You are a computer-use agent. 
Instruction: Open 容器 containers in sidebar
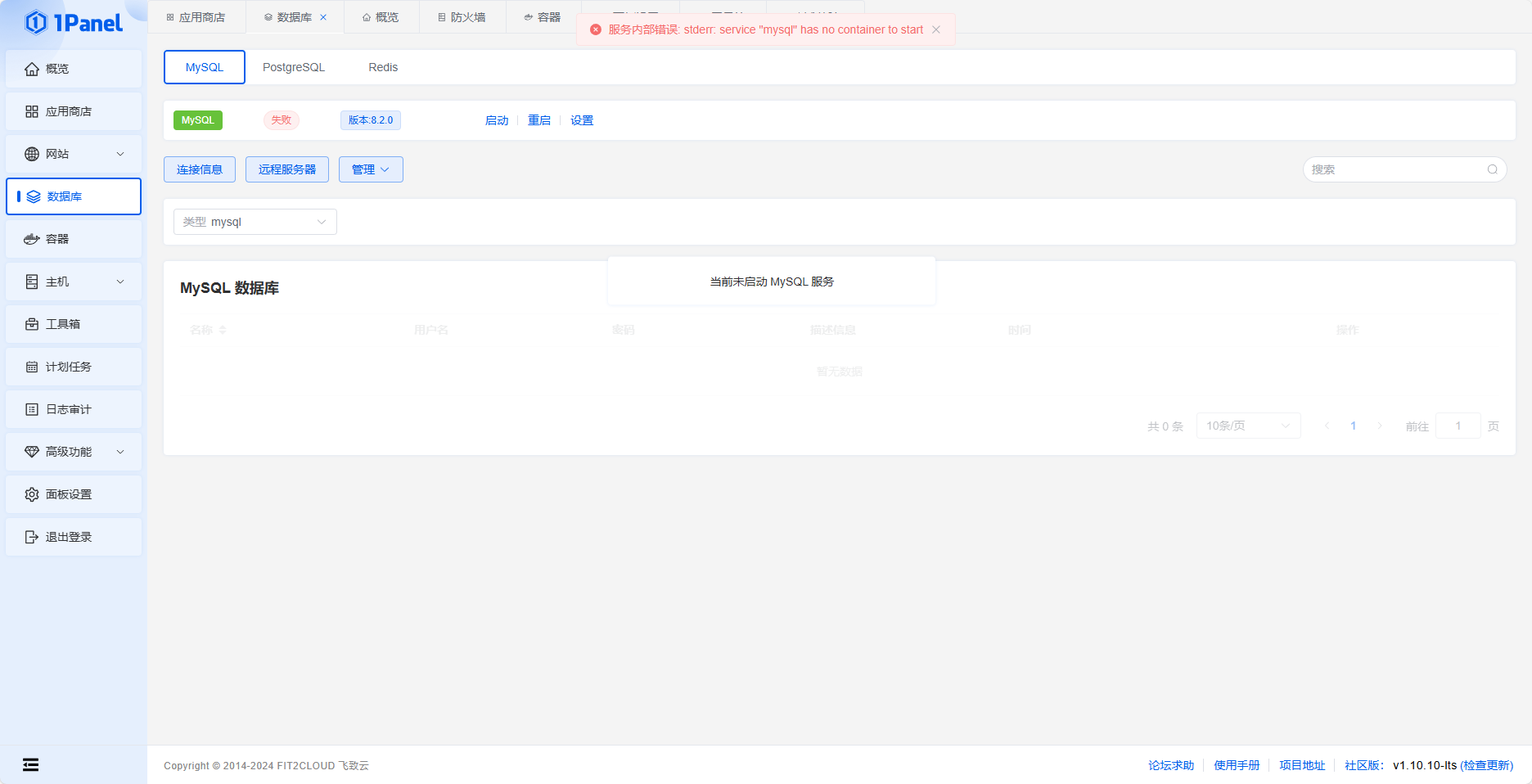point(74,239)
